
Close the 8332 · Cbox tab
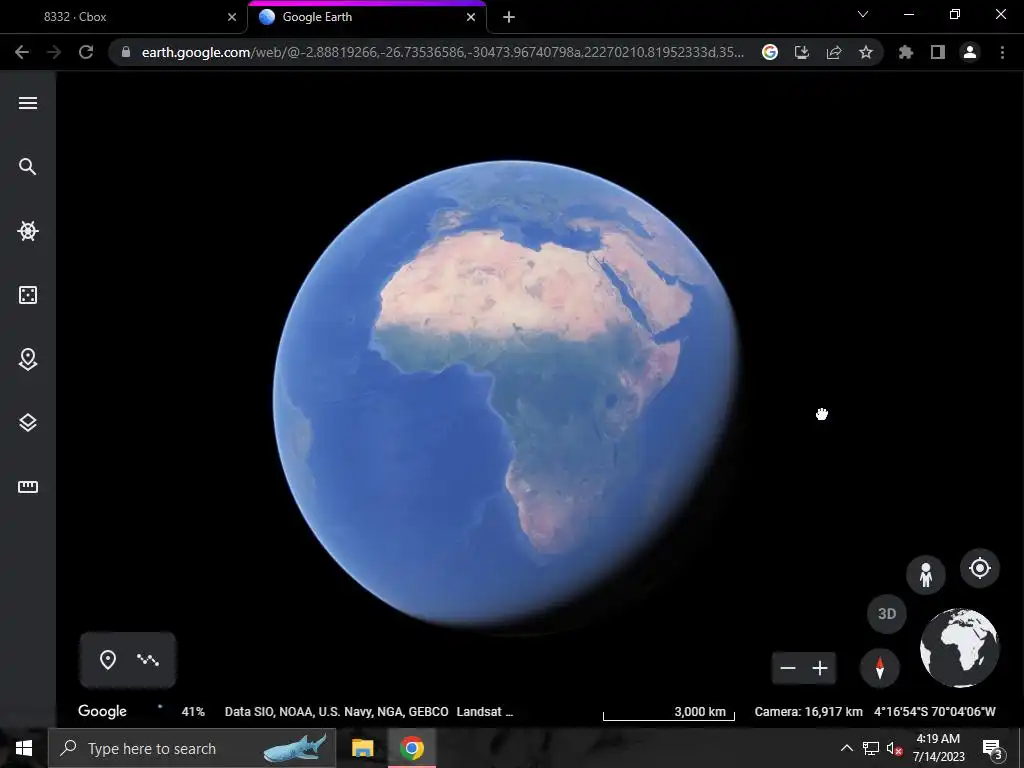tap(232, 17)
